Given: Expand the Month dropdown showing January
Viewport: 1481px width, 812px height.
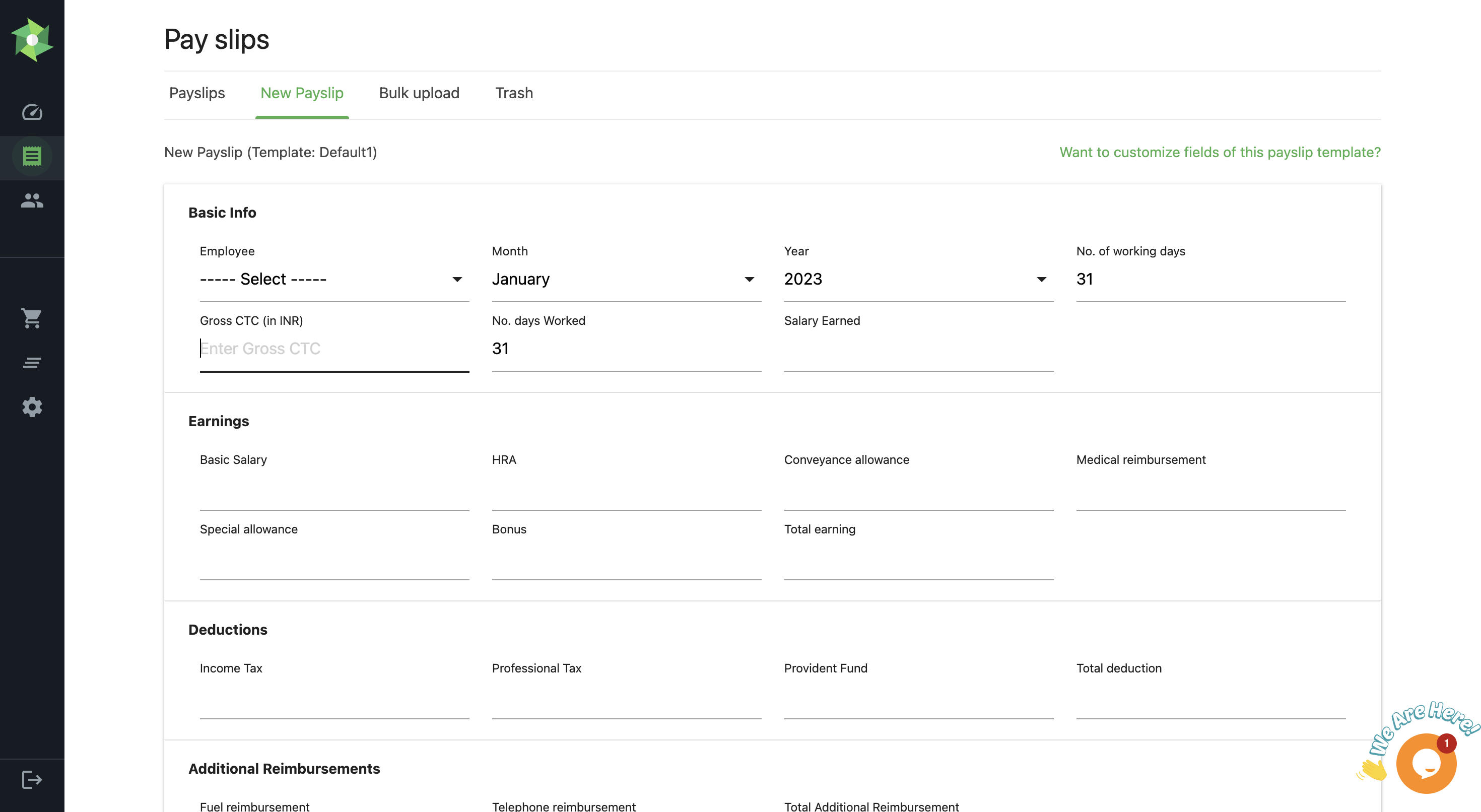Looking at the screenshot, I should coord(626,280).
